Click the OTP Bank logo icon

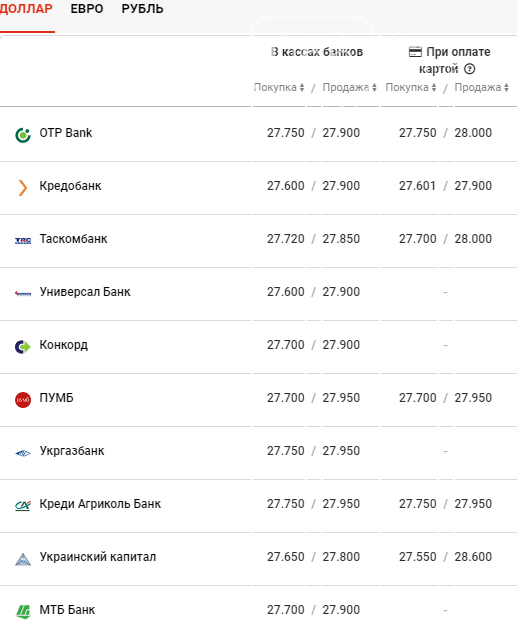click(23, 135)
